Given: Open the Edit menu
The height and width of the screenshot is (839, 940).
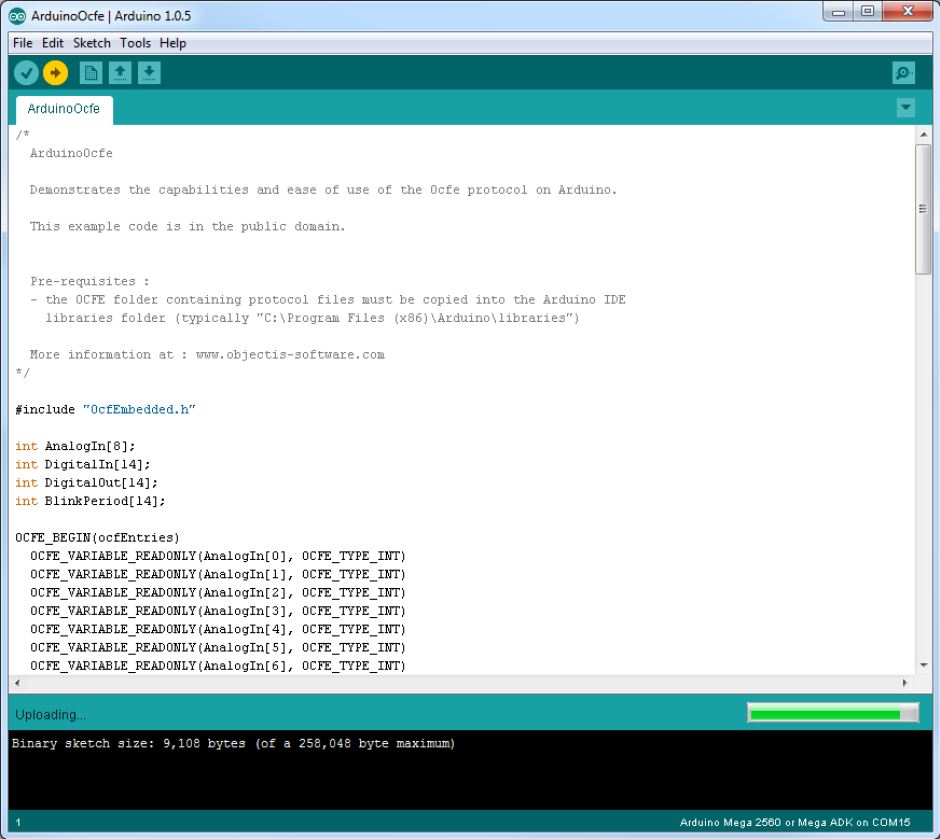Looking at the screenshot, I should coord(53,43).
